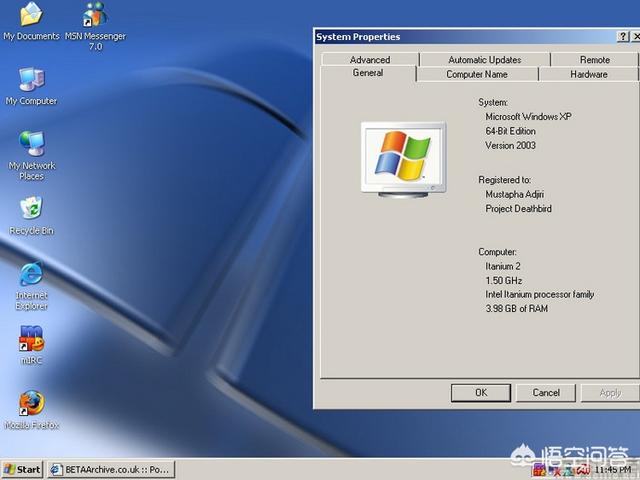
Task: Click Intel Itanium processor family text
Action: (539, 294)
